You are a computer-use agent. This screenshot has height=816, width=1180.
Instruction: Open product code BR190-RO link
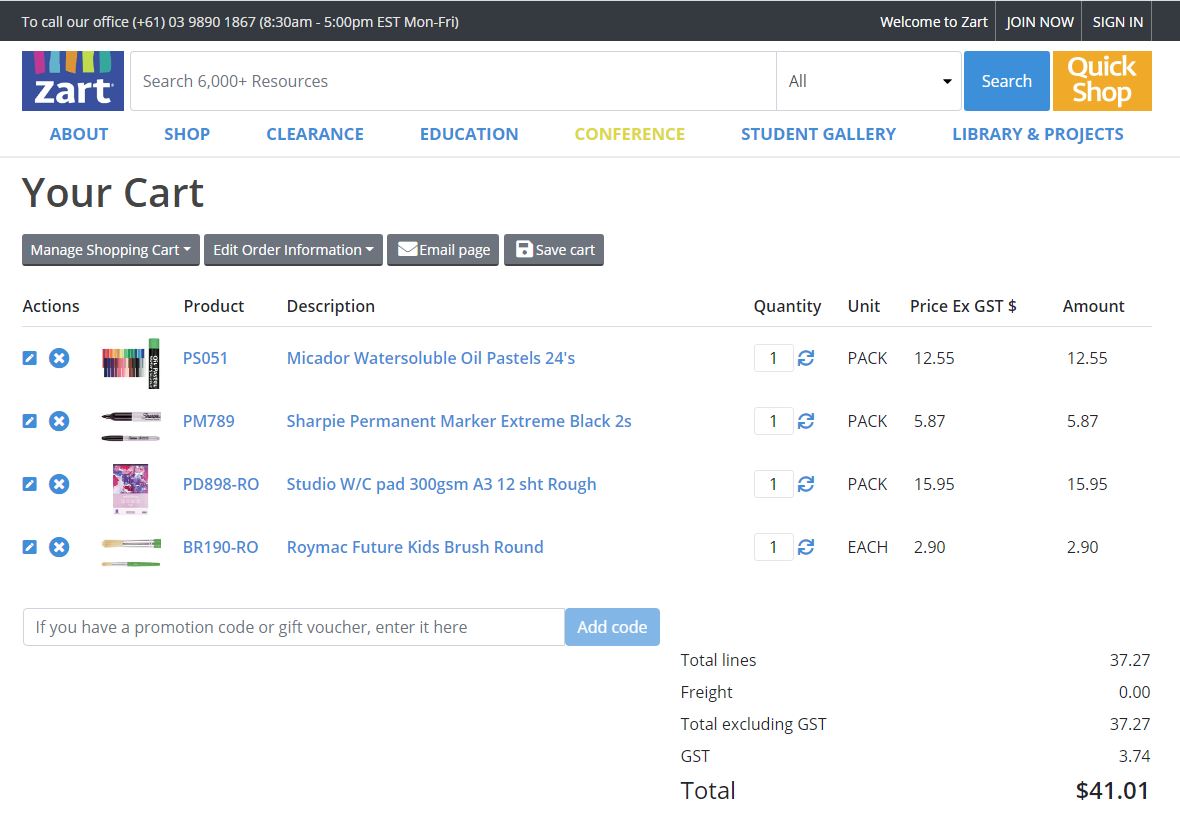220,547
